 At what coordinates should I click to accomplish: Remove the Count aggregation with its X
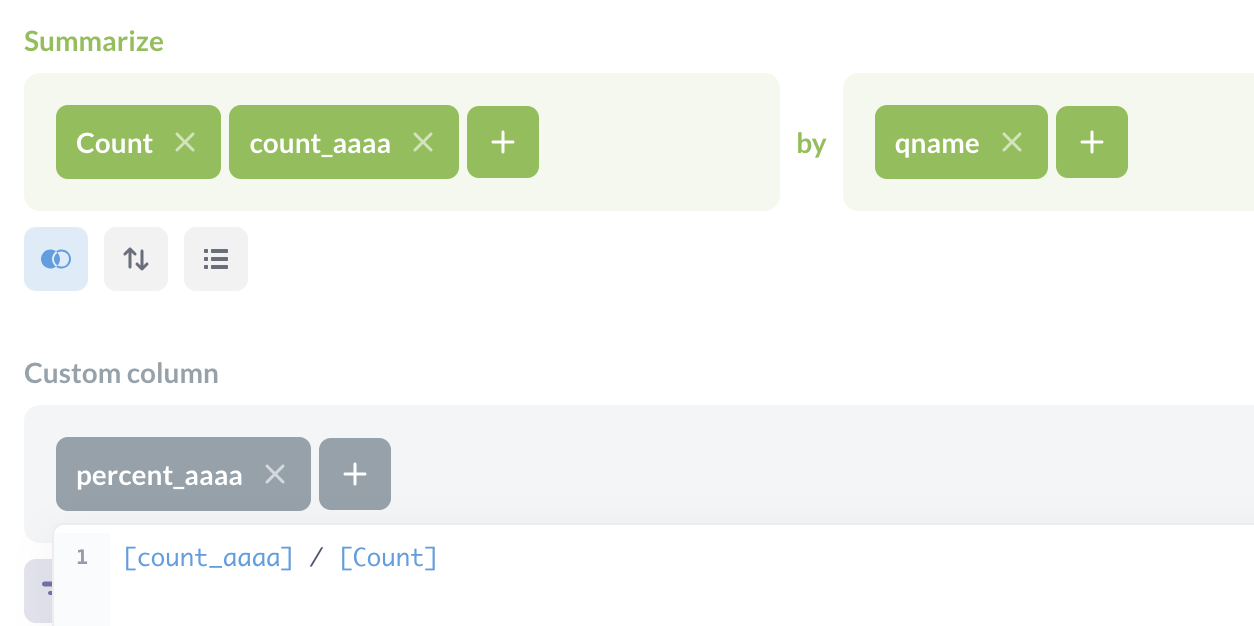[185, 142]
